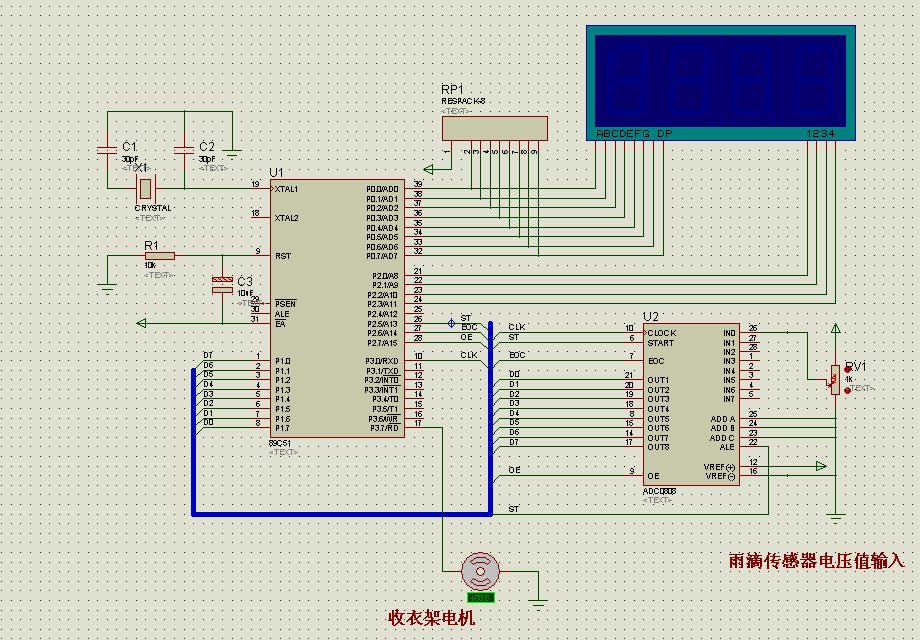Image resolution: width=920 pixels, height=640 pixels.
Task: Select the C2 capacitor symbol
Action: pos(184,150)
